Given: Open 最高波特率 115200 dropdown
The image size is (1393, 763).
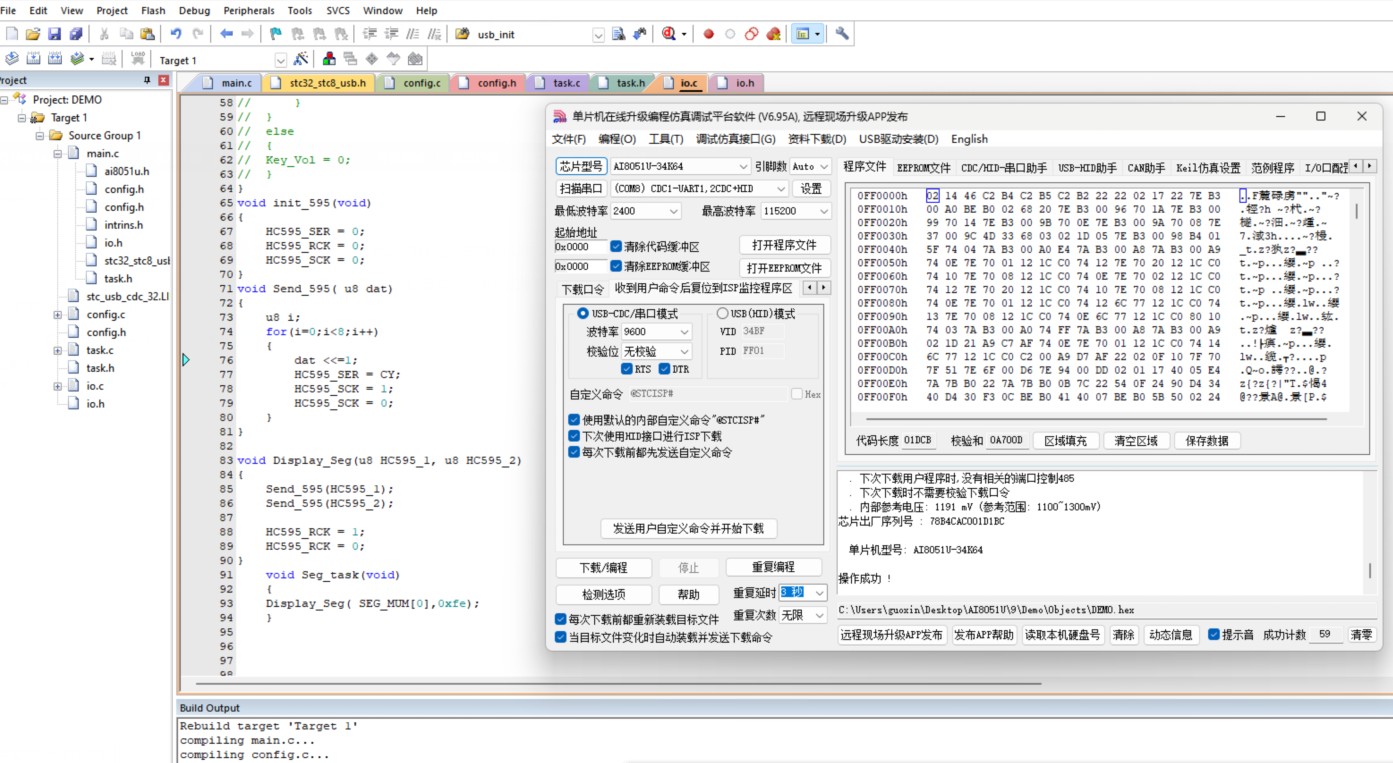Looking at the screenshot, I should [823, 211].
